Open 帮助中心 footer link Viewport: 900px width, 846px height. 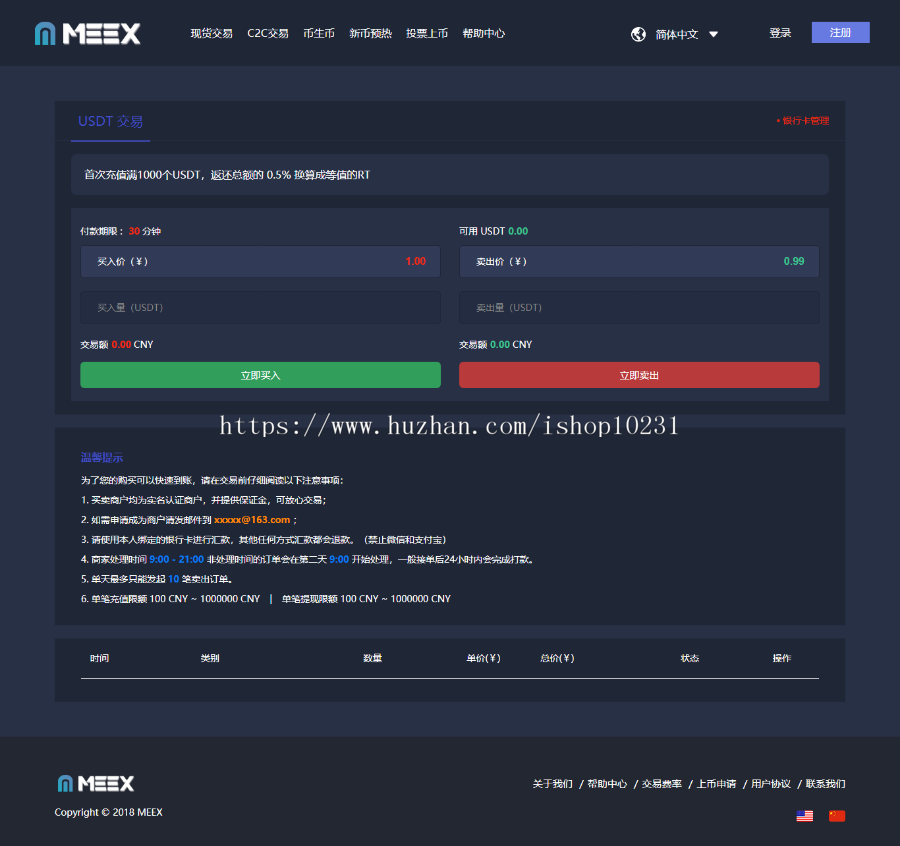[x=607, y=783]
